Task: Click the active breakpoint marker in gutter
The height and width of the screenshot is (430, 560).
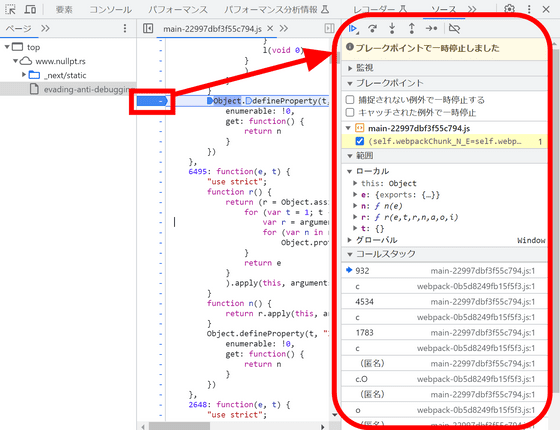Action: [x=152, y=101]
